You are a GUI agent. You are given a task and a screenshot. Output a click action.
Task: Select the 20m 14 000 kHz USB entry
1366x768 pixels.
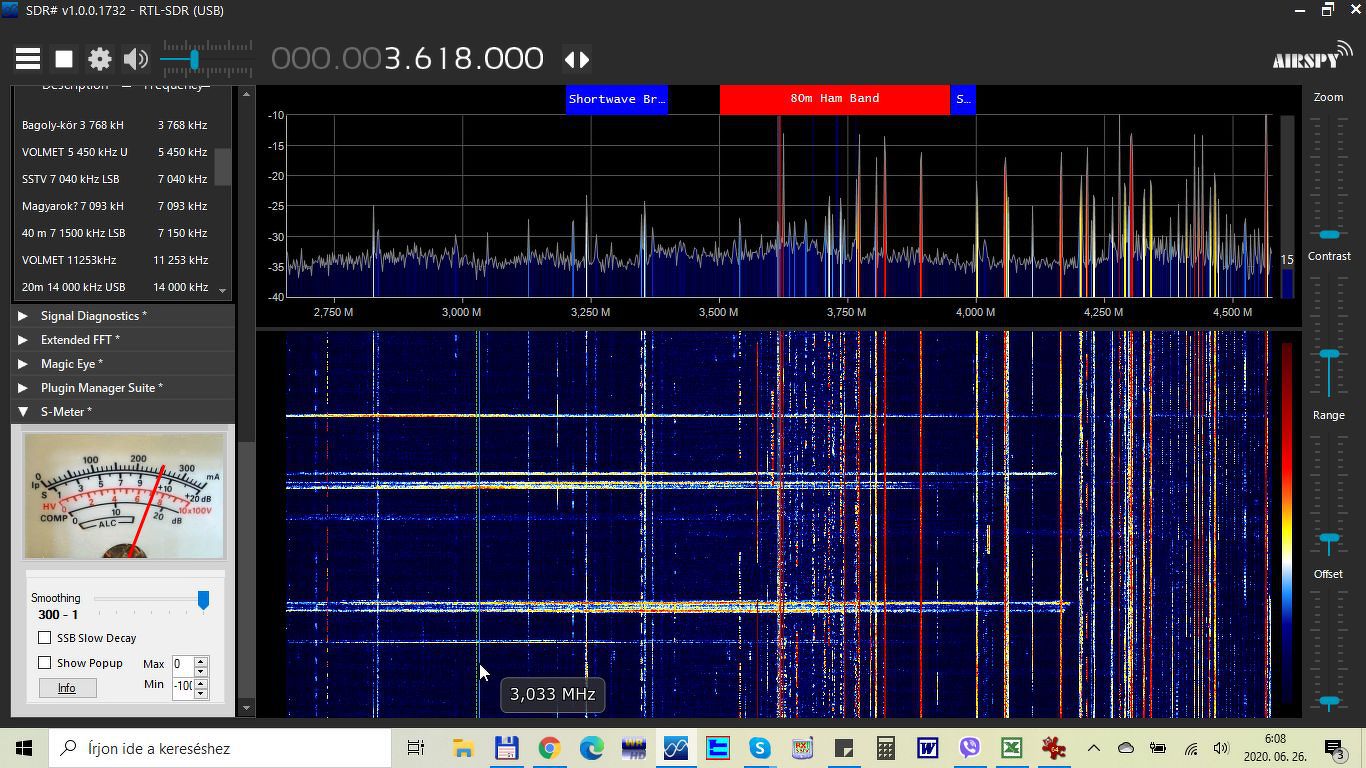click(x=115, y=287)
